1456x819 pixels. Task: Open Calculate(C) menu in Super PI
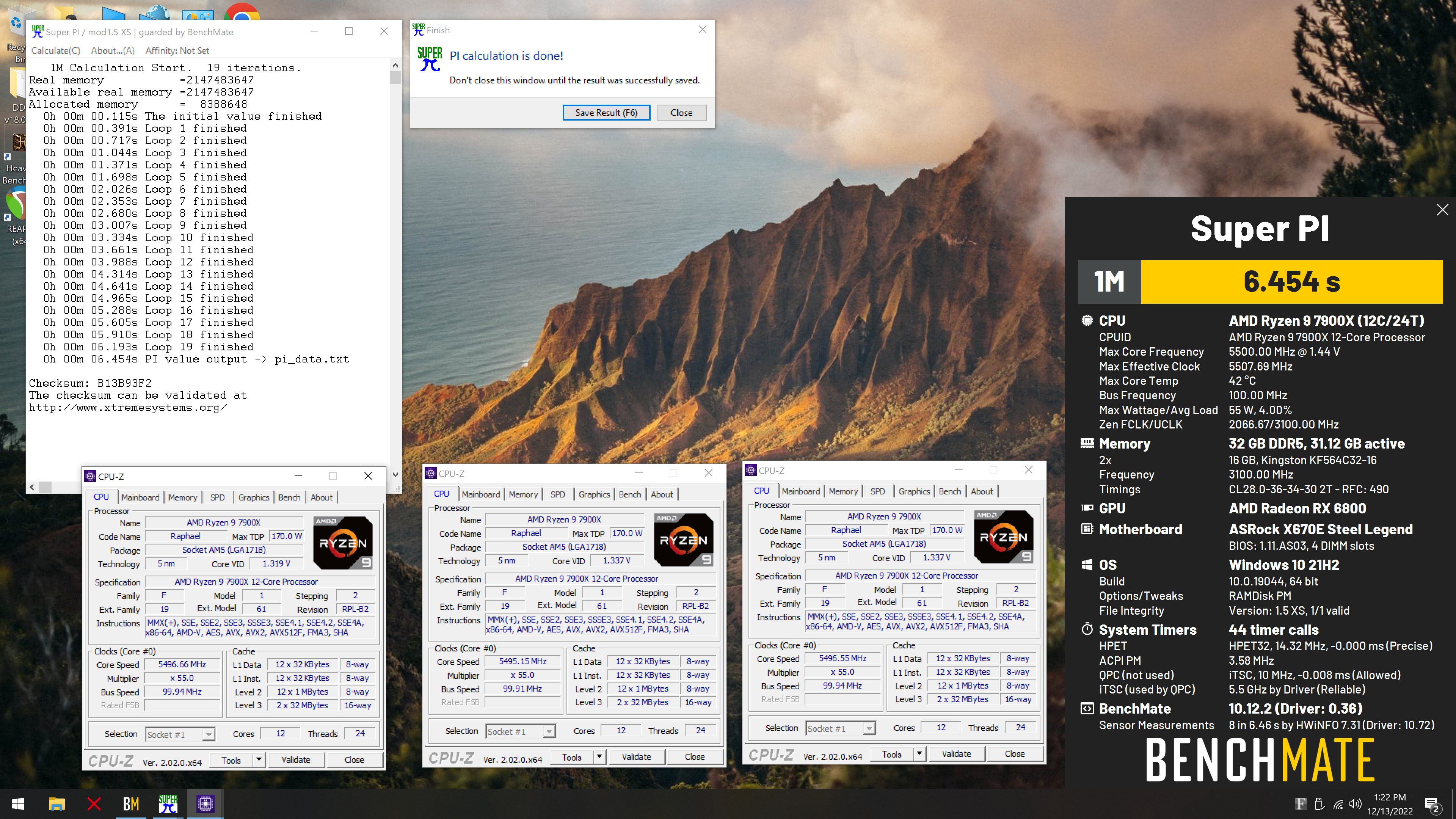[x=55, y=50]
